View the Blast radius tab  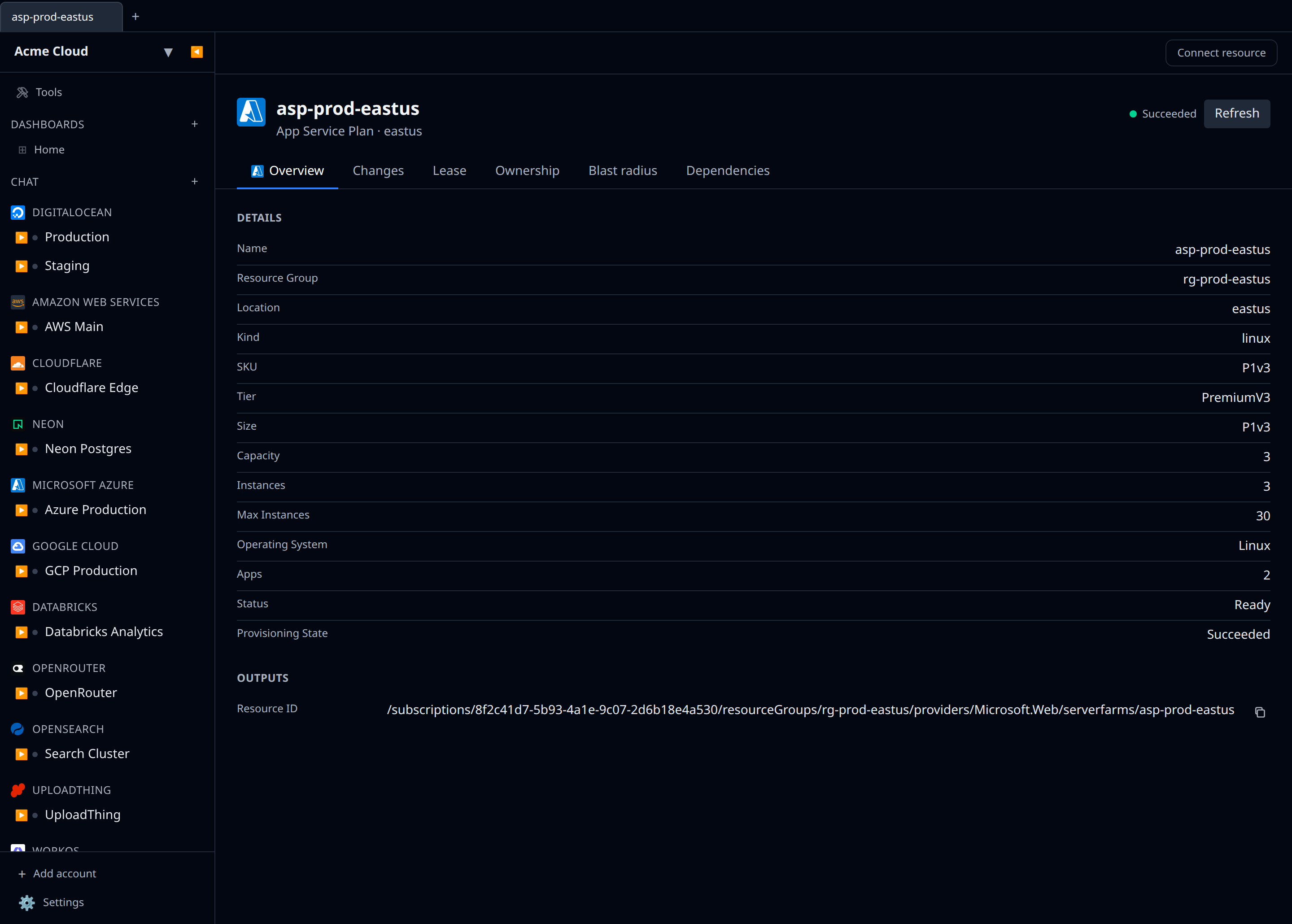pos(623,171)
